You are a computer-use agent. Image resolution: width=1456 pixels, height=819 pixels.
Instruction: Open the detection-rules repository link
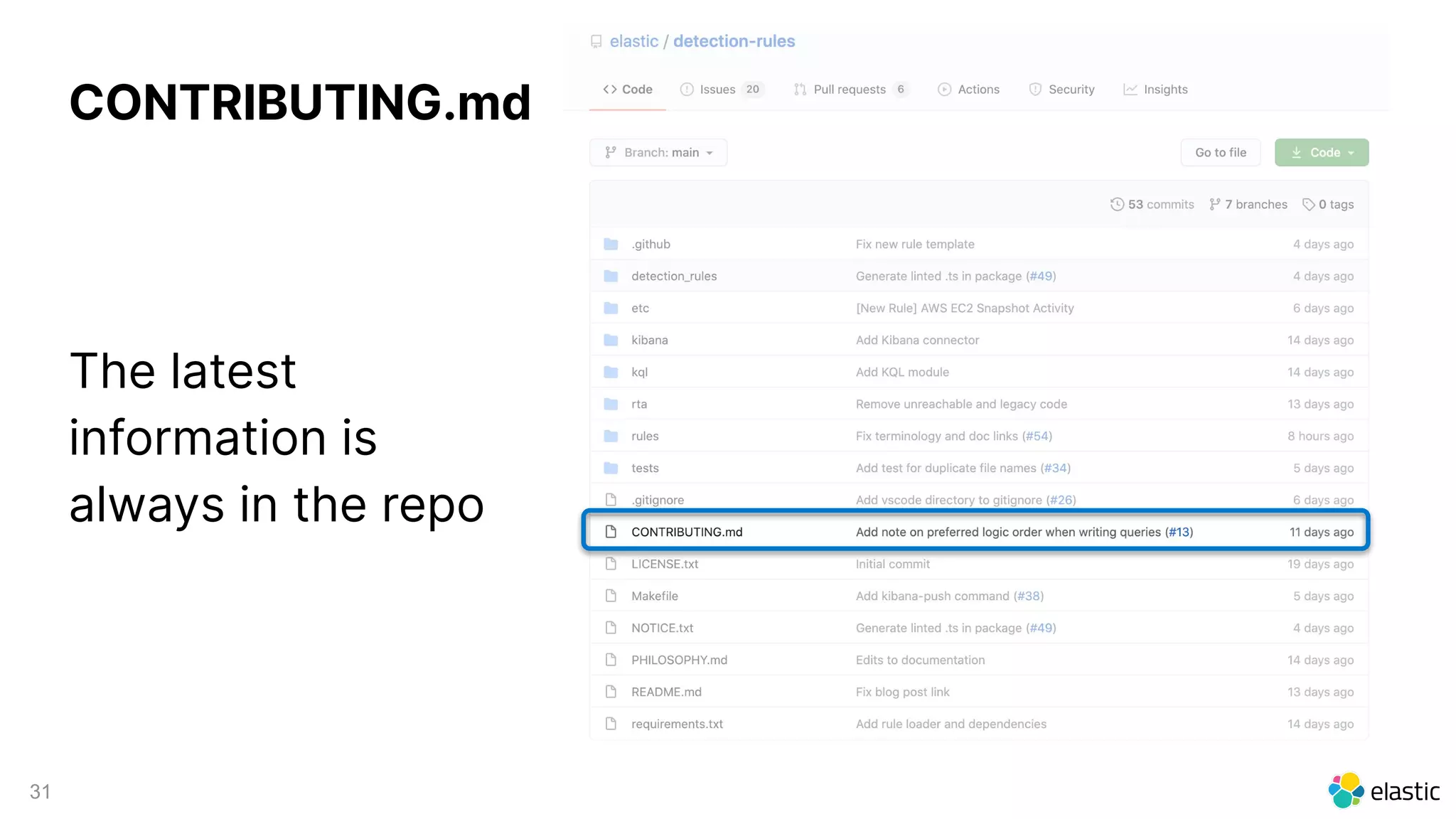tap(734, 41)
